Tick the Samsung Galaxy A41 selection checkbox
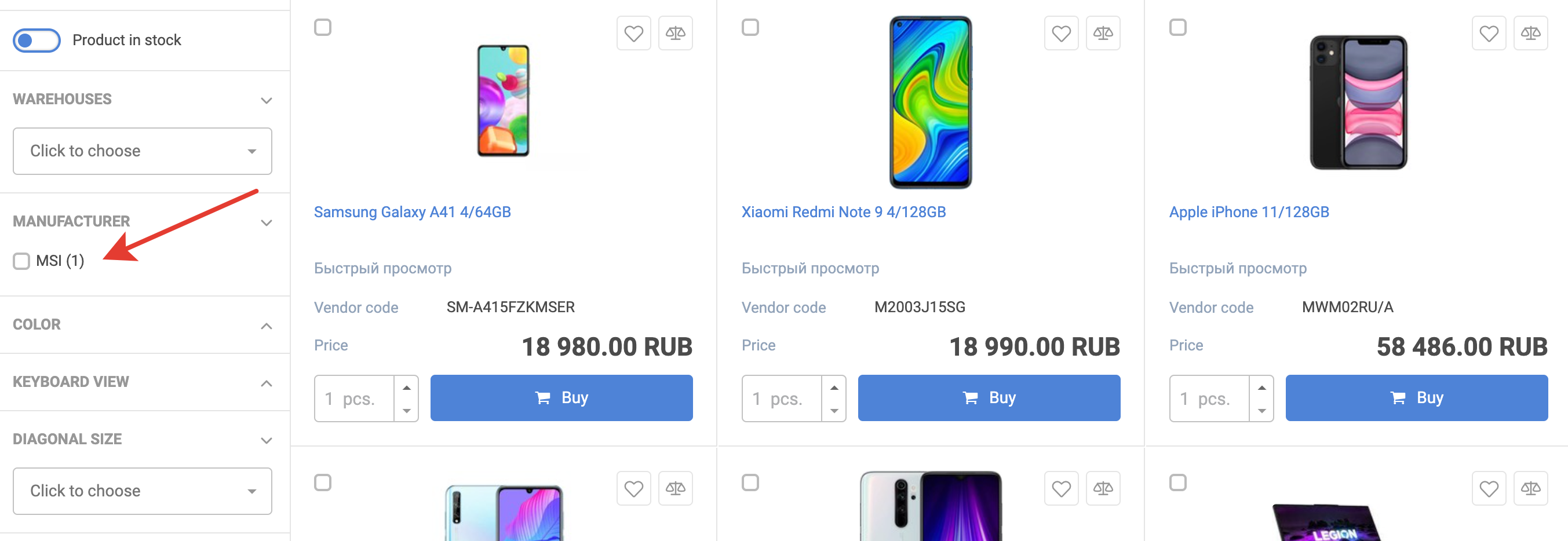This screenshot has width=1568, height=541. point(323,27)
